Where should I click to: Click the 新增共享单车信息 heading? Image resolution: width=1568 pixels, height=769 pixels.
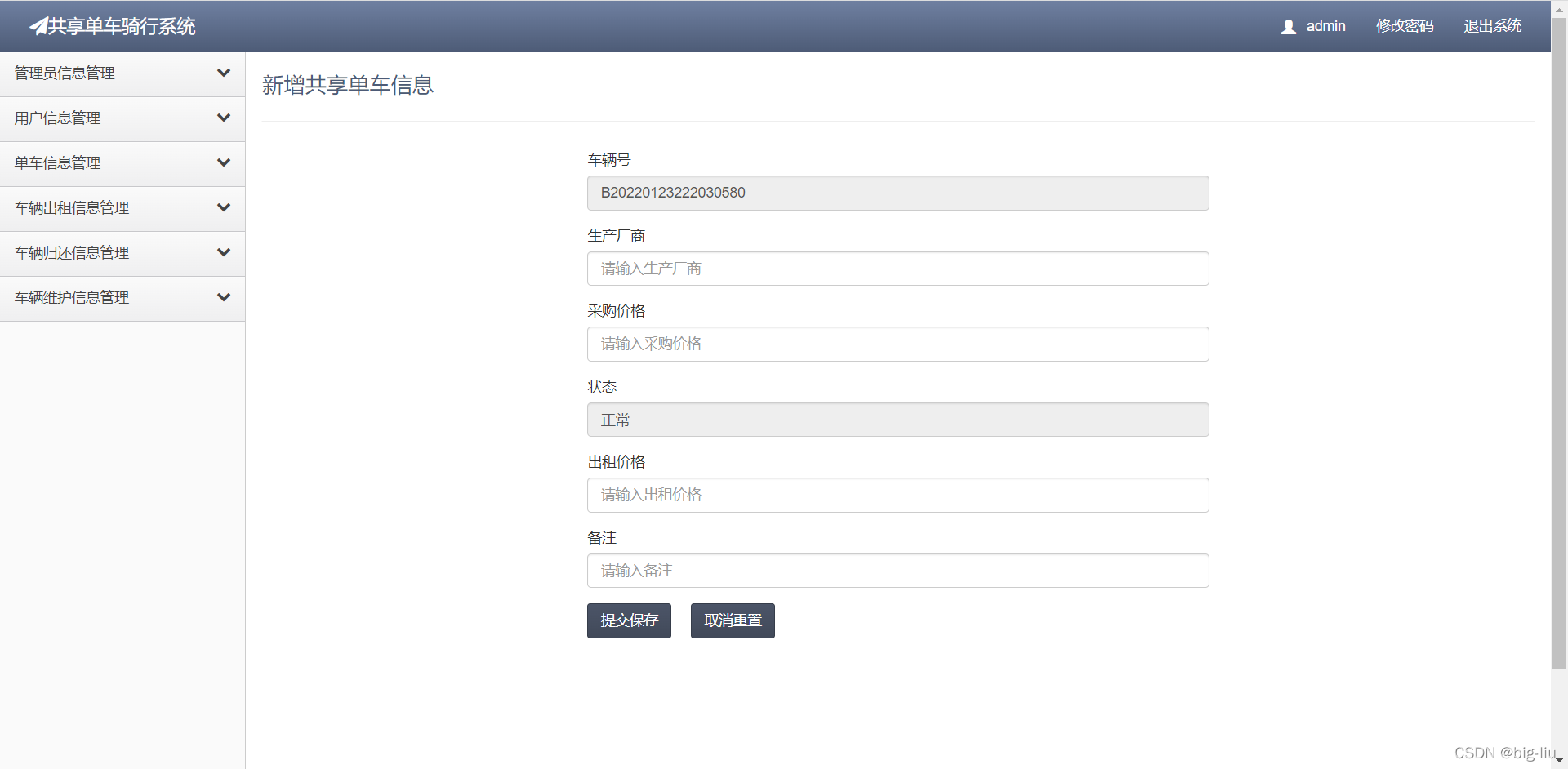pos(348,85)
